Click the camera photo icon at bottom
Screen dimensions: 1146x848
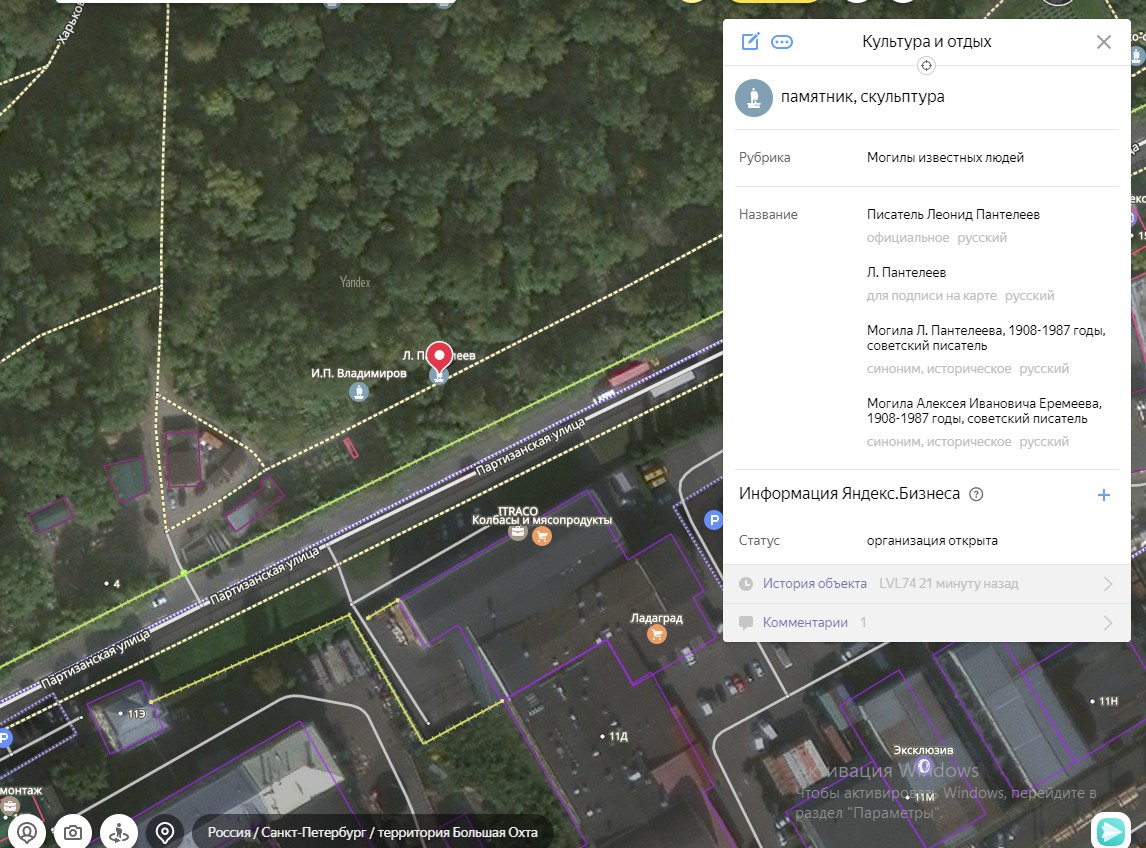(x=73, y=832)
